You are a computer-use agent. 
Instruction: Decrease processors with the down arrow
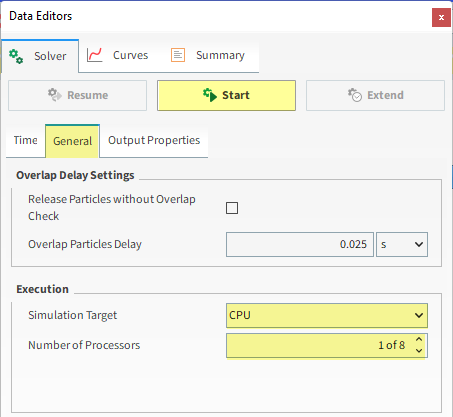pos(419,351)
